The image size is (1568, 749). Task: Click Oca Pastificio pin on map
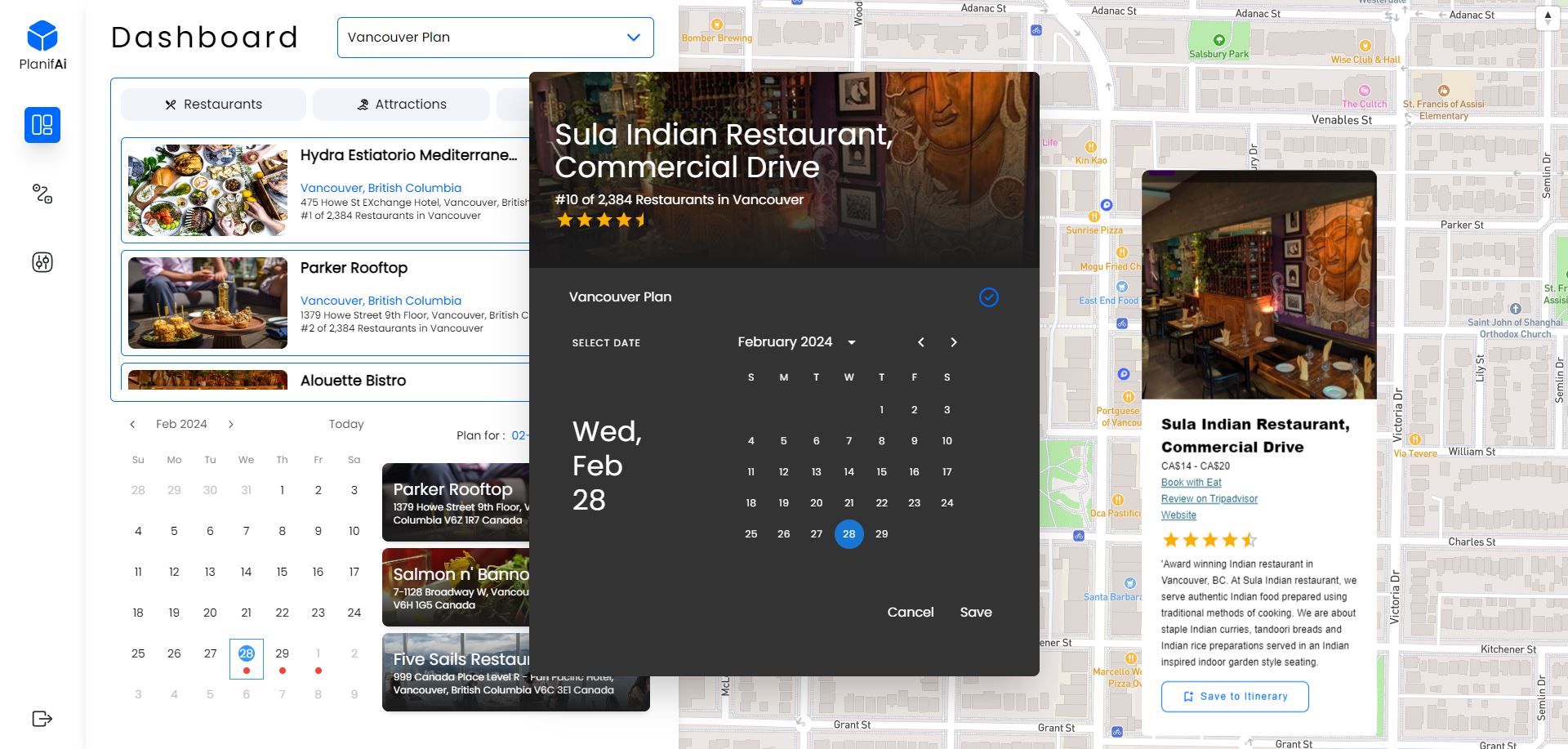point(1118,500)
